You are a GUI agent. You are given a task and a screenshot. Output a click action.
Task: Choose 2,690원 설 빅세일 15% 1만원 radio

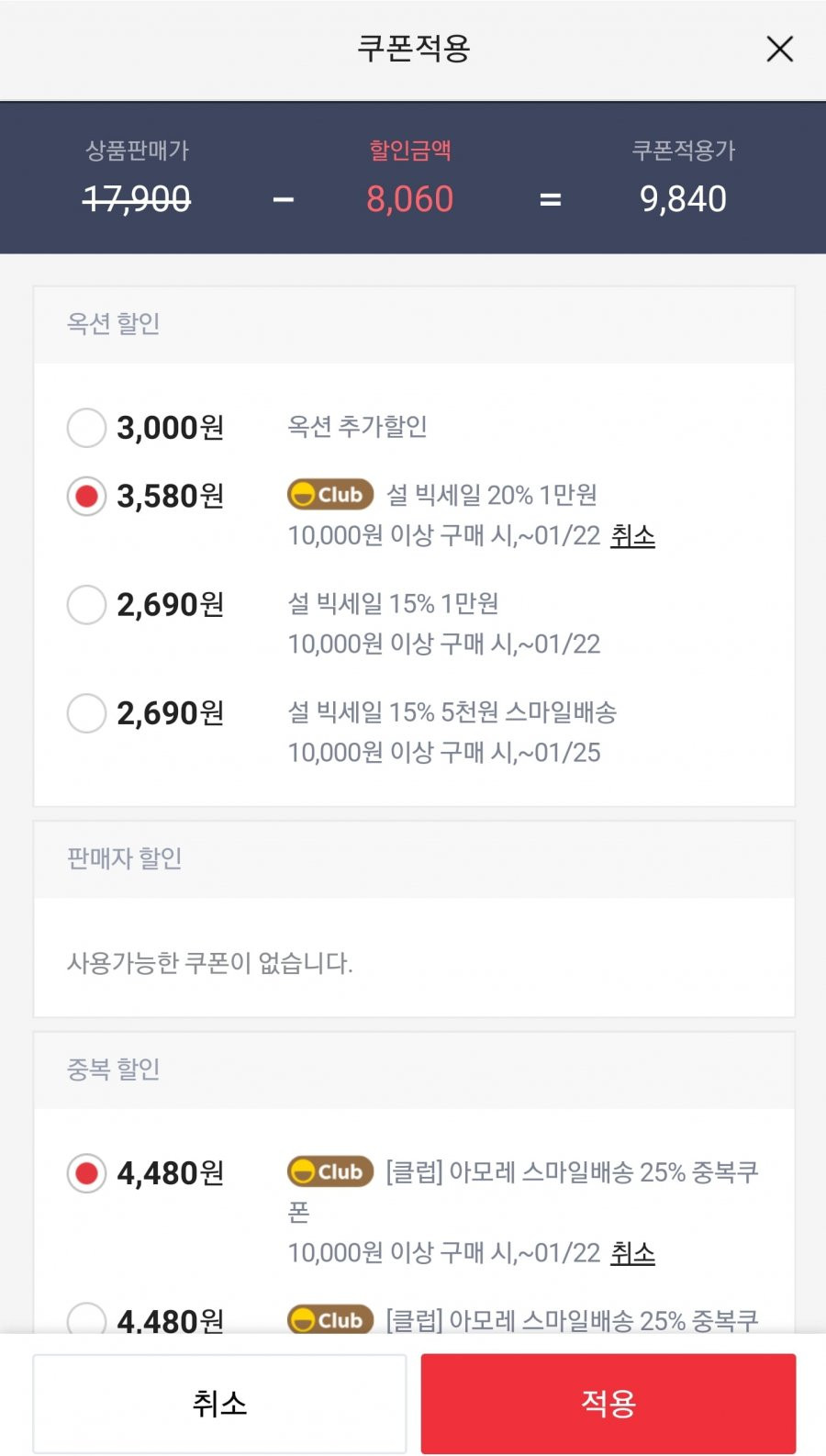86,605
